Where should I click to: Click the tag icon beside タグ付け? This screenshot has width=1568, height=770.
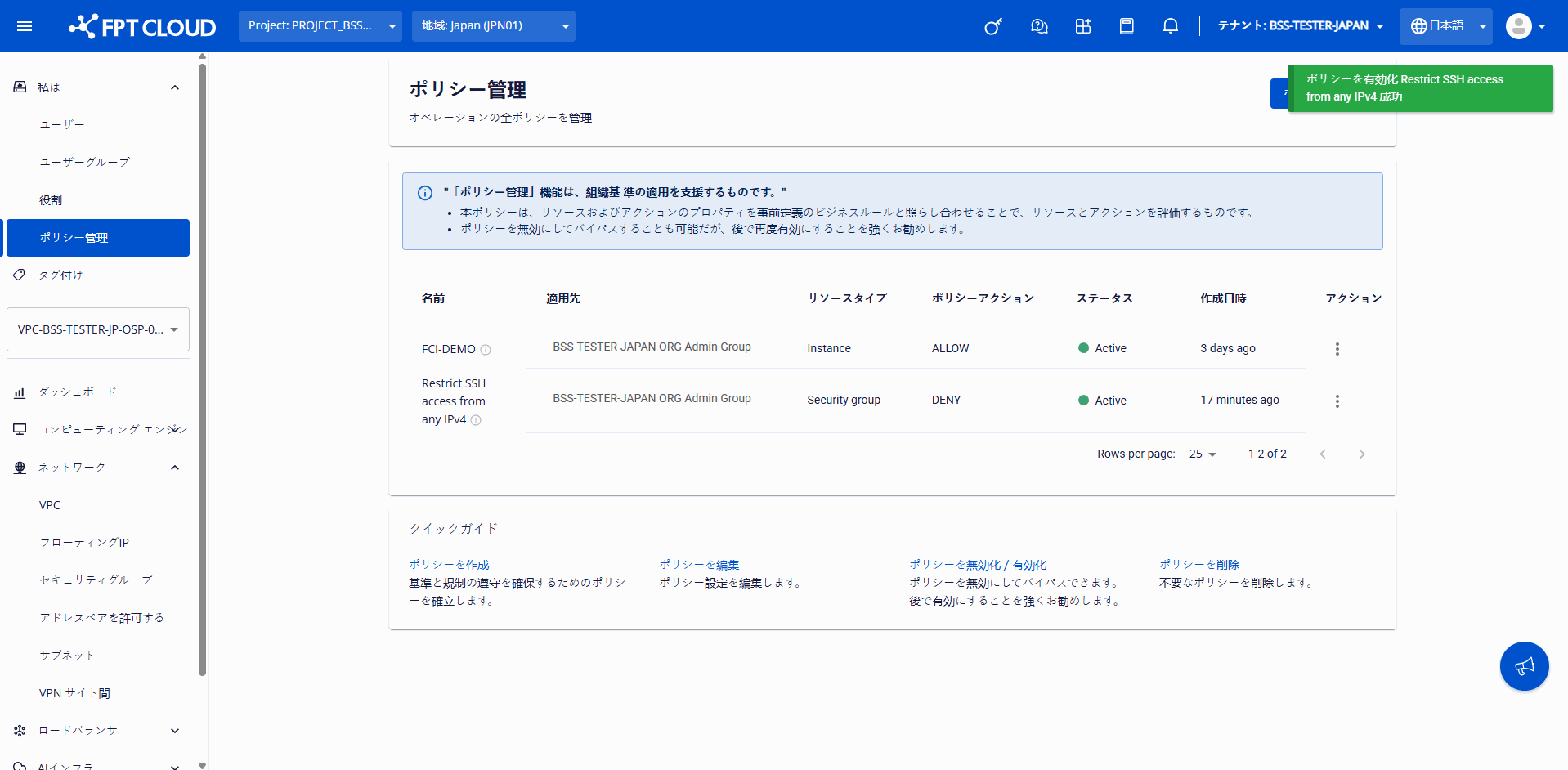tap(20, 275)
